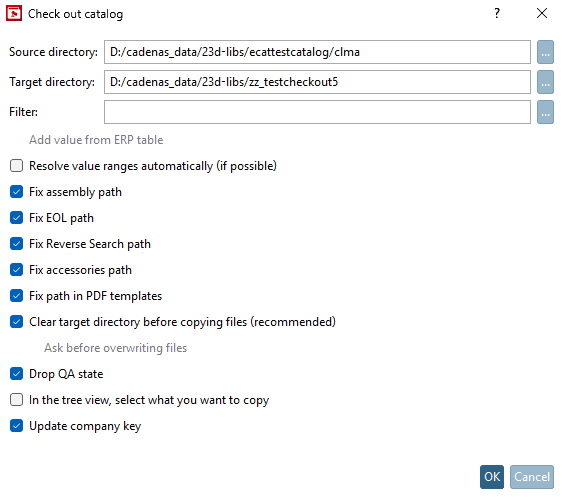Click the browse button next to Filter
Viewport: 564px width, 497px height.
[545, 112]
